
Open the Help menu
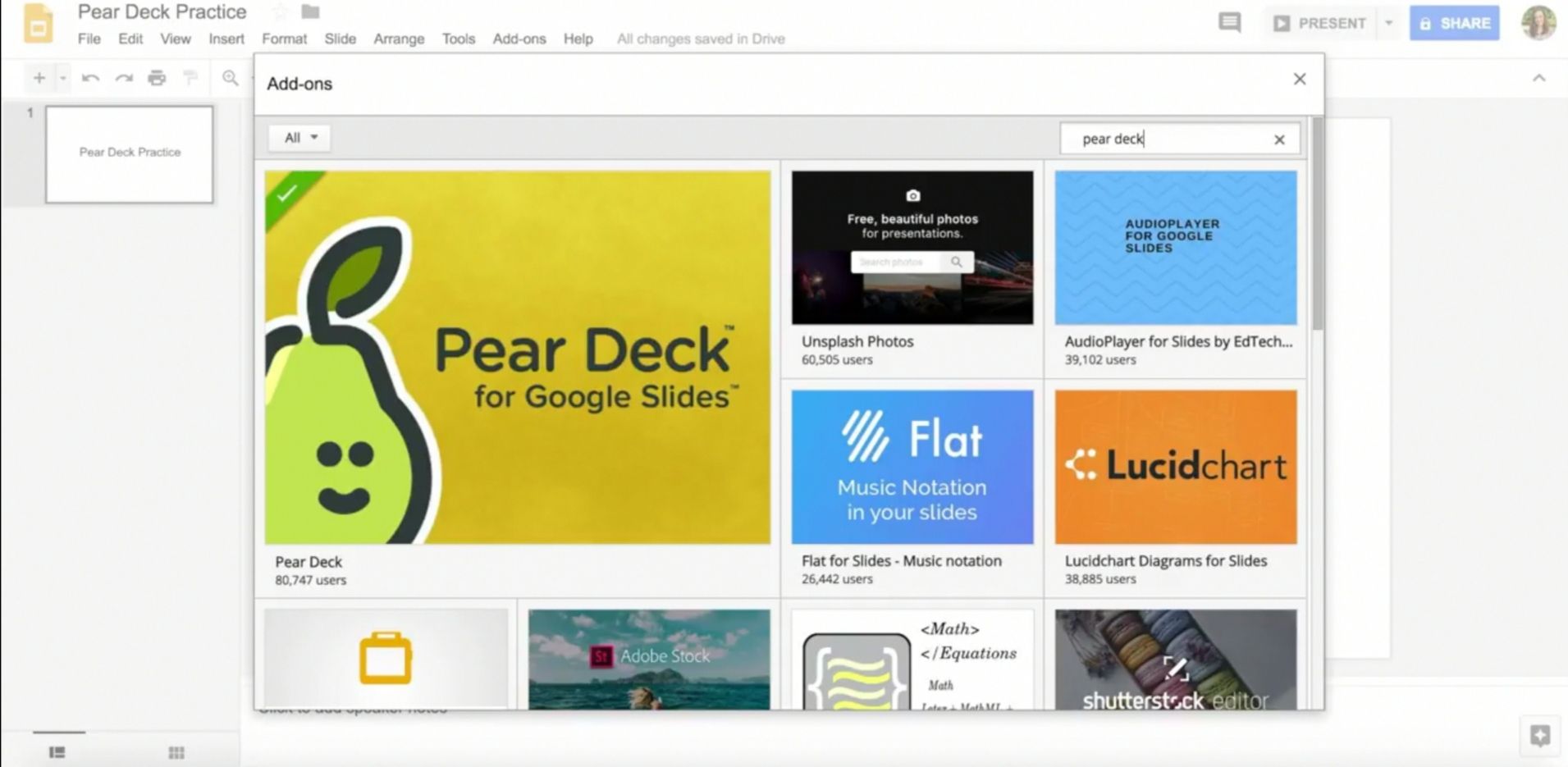coord(578,39)
